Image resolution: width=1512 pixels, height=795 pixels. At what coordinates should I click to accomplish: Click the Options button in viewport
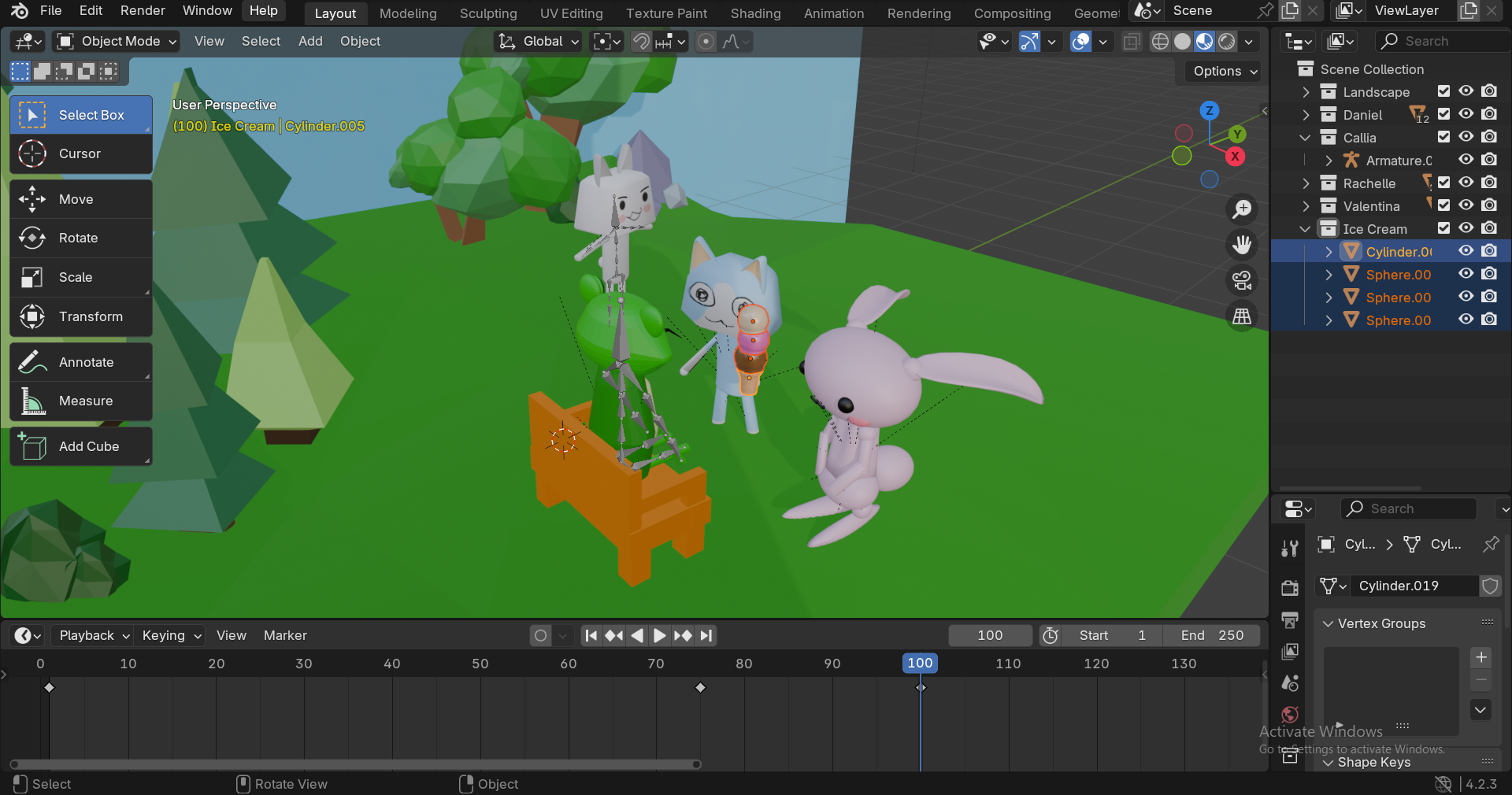1225,71
